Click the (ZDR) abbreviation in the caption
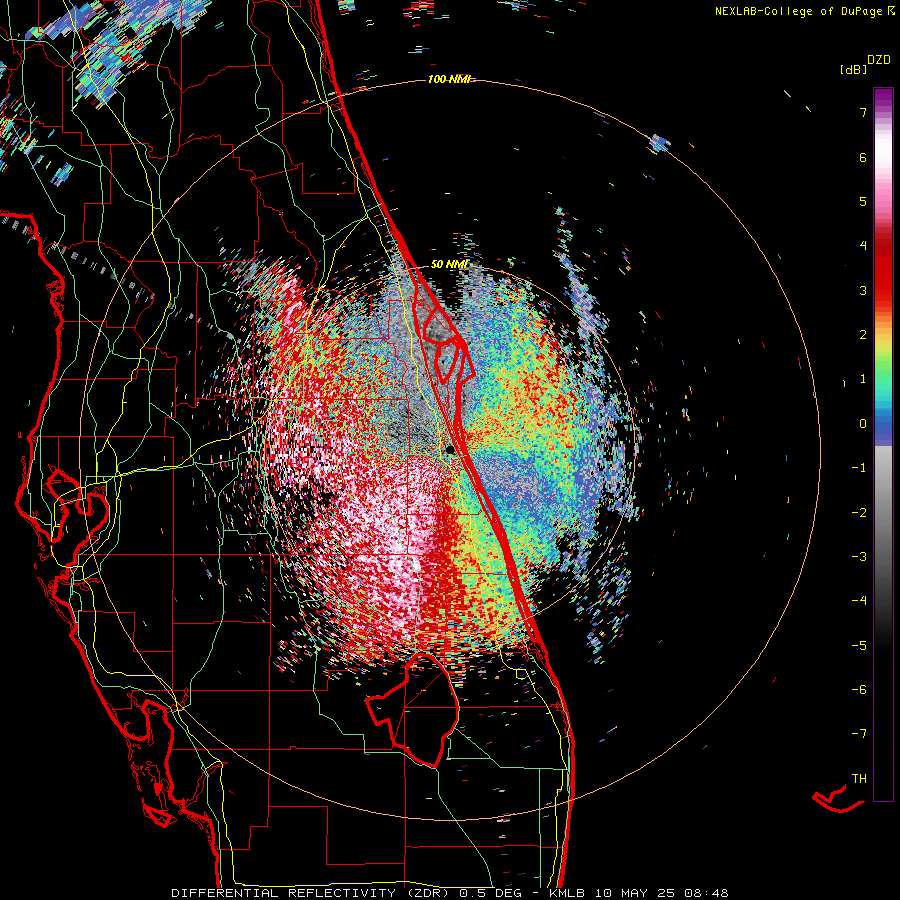 point(428,893)
